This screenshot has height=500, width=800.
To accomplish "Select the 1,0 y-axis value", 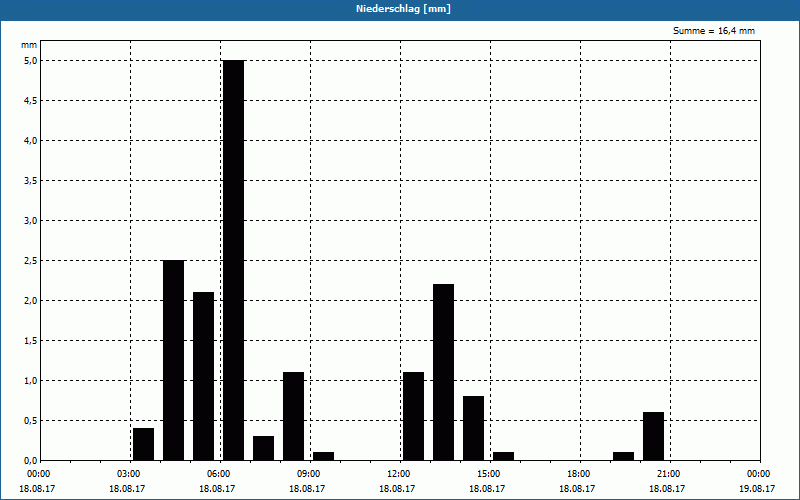I will (31, 381).
